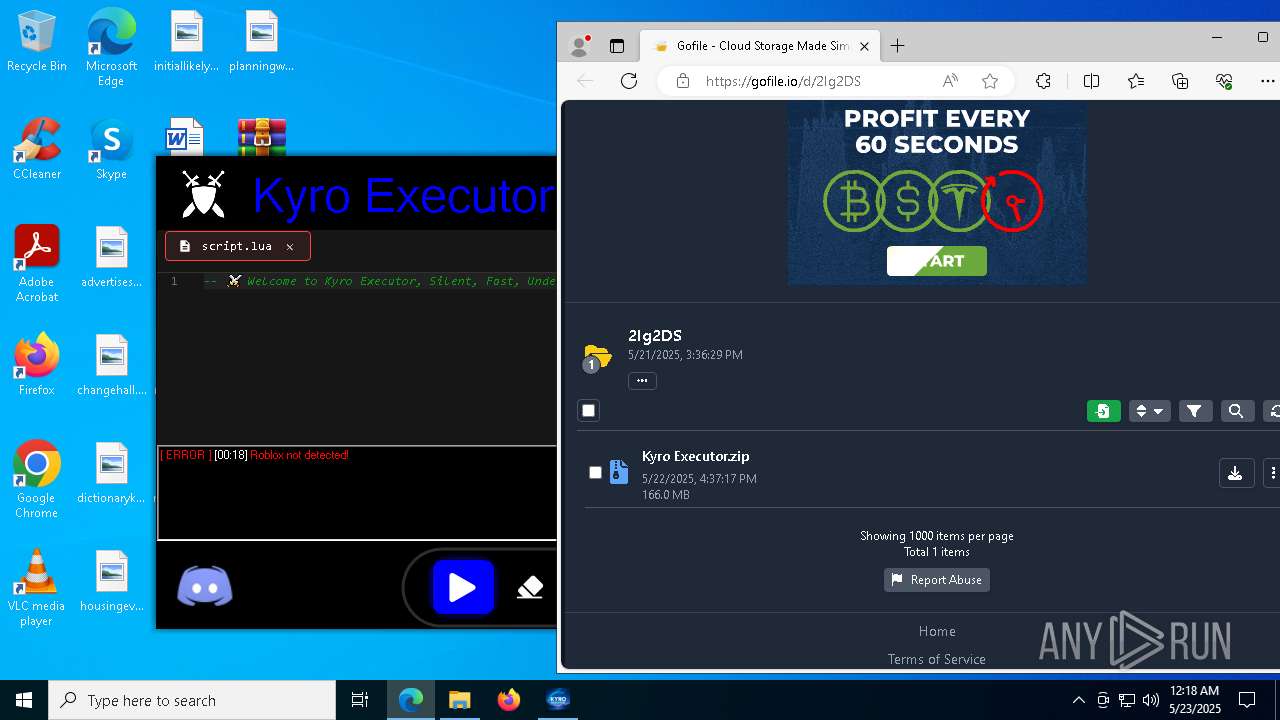This screenshot has width=1280, height=720.
Task: Open Edge browser essentials heart icon
Action: pos(1224,81)
